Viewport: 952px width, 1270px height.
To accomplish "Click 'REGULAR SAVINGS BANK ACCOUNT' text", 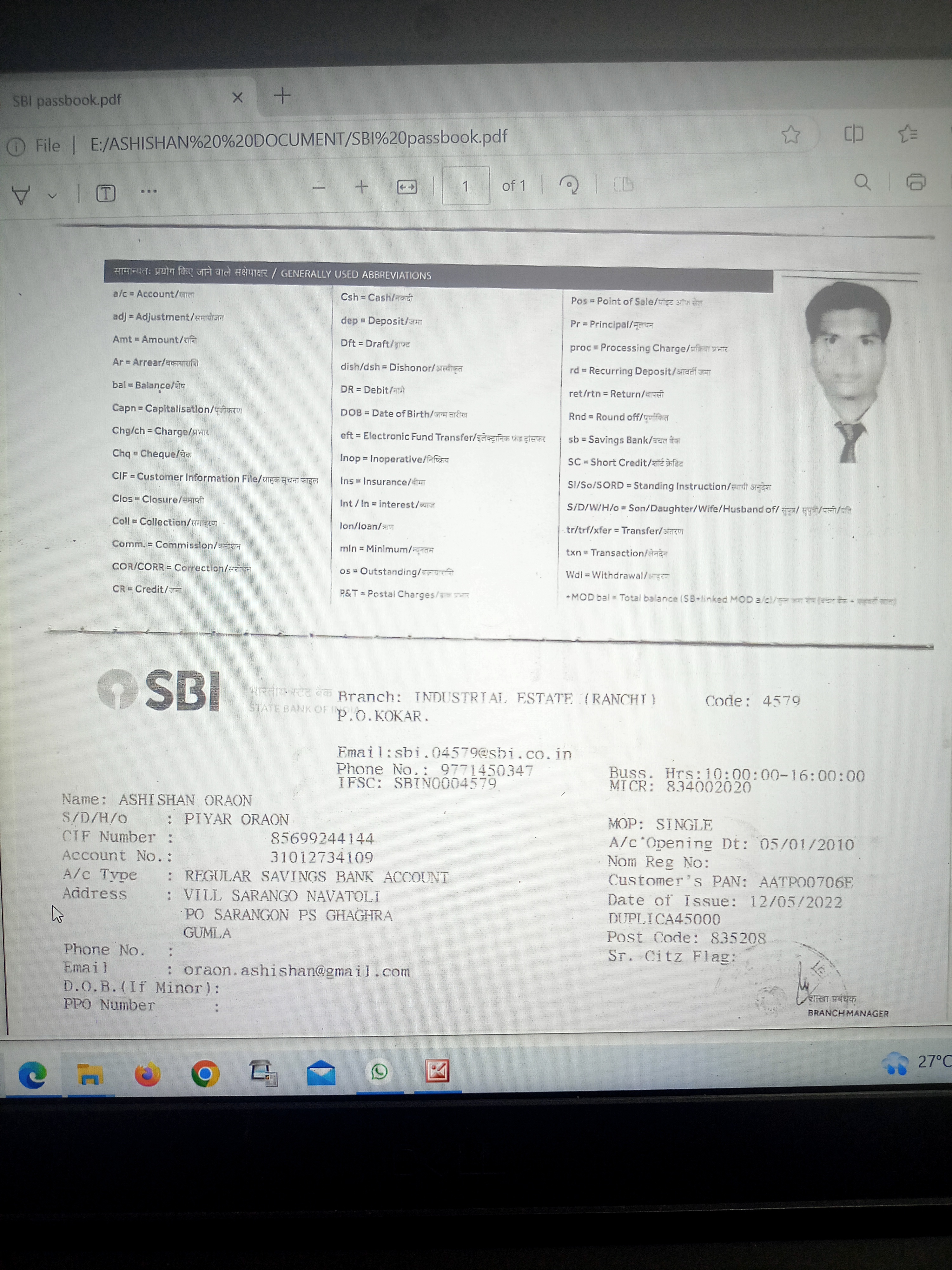I will coord(316,877).
